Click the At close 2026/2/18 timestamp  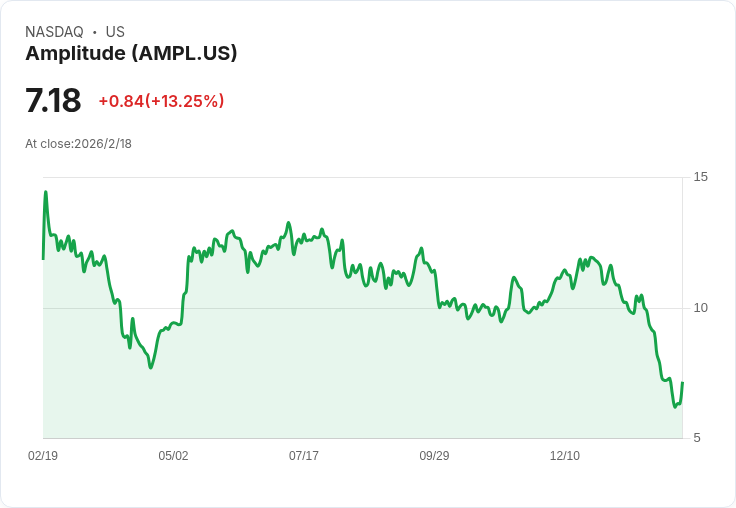coord(78,144)
